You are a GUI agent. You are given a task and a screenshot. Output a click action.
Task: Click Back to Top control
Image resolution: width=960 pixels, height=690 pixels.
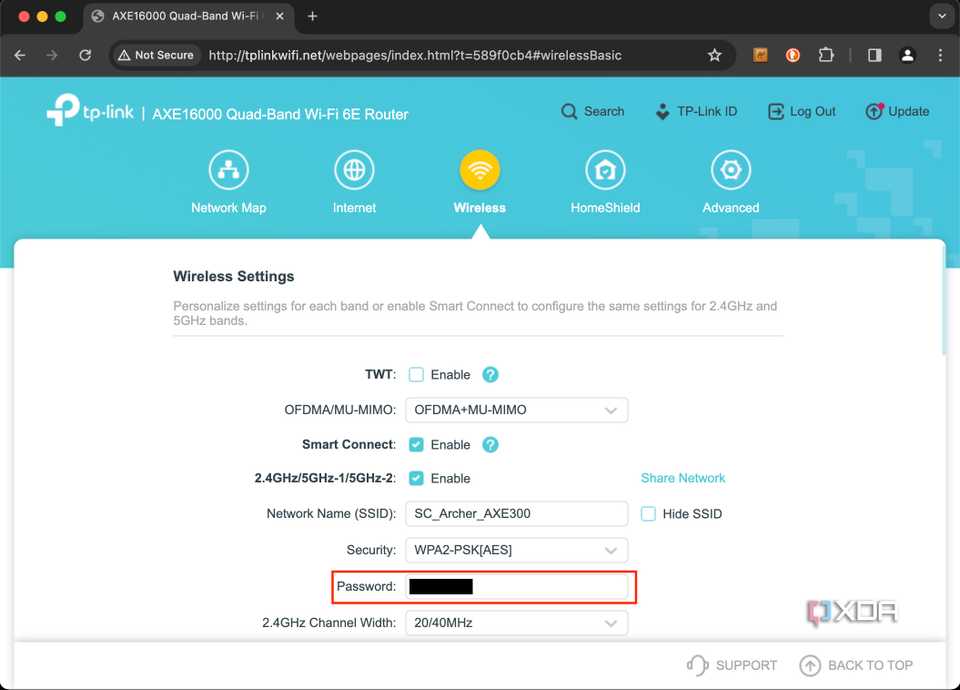[x=856, y=665]
